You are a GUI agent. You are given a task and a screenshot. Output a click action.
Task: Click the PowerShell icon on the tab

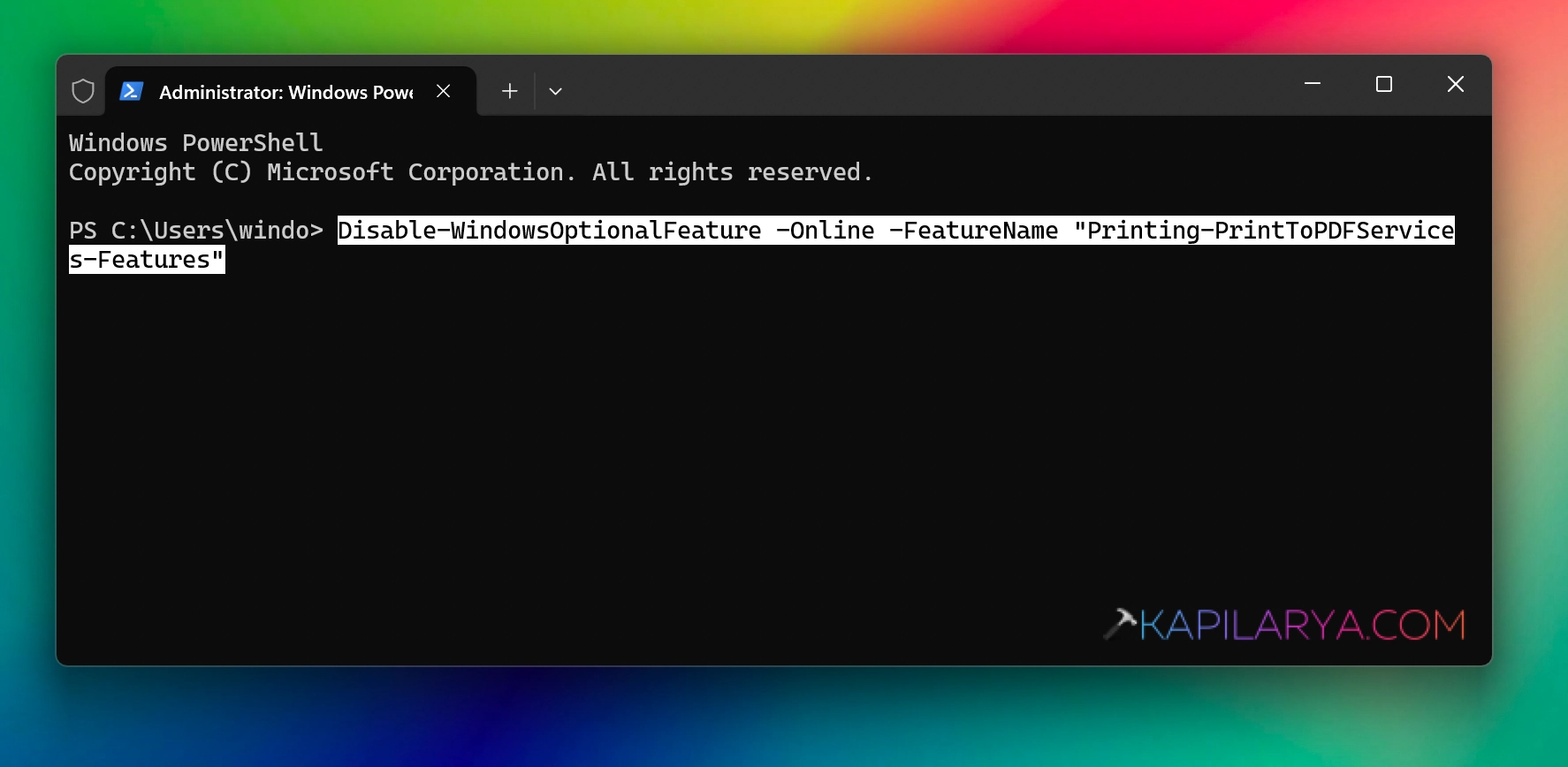point(132,91)
